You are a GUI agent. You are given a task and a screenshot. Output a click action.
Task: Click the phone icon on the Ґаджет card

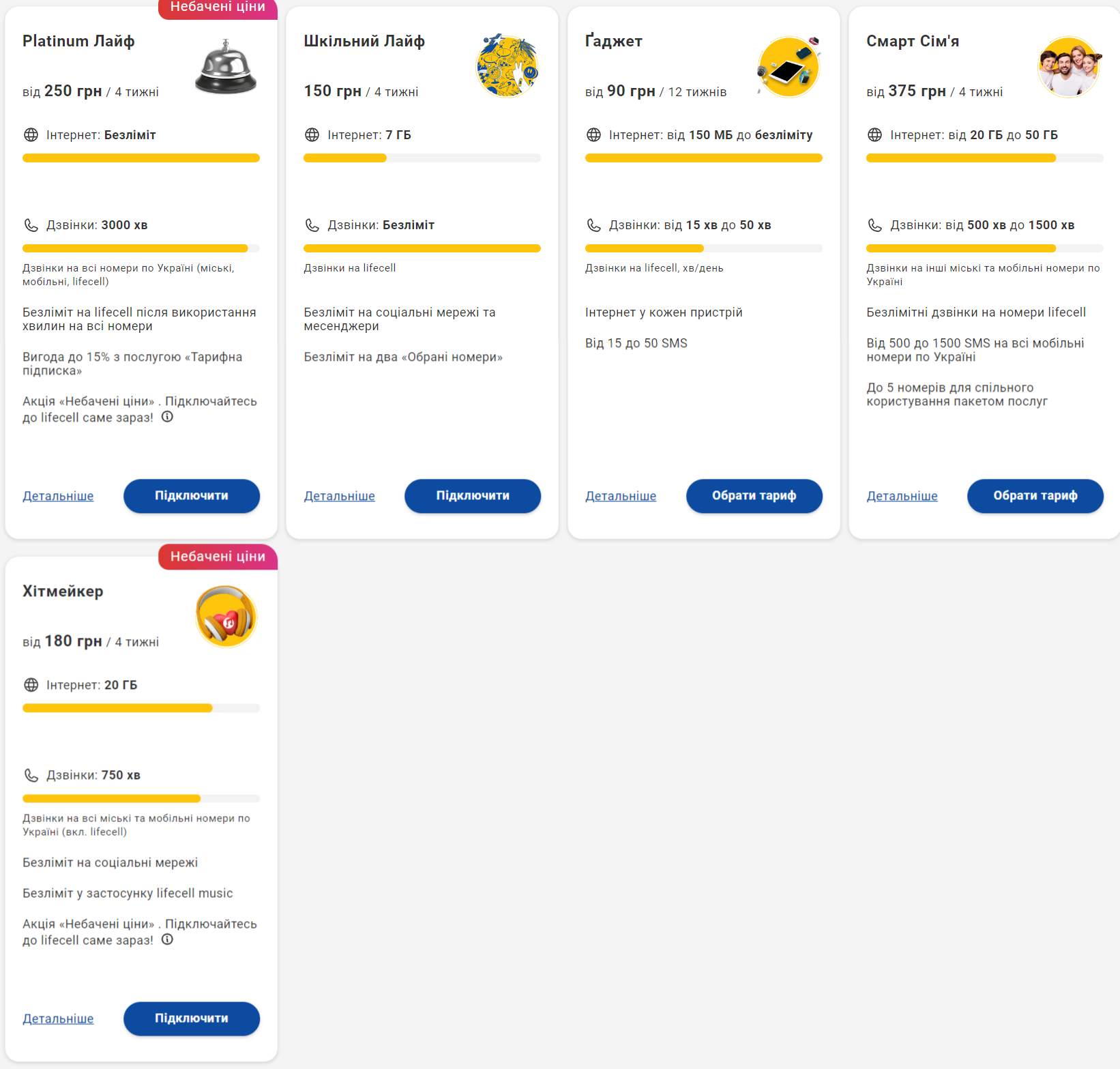tap(594, 224)
